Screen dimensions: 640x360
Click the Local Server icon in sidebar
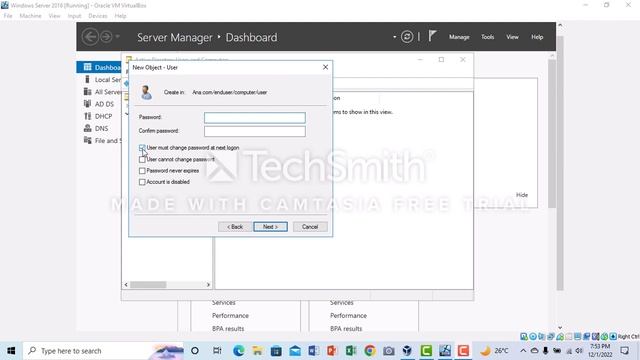[87, 79]
